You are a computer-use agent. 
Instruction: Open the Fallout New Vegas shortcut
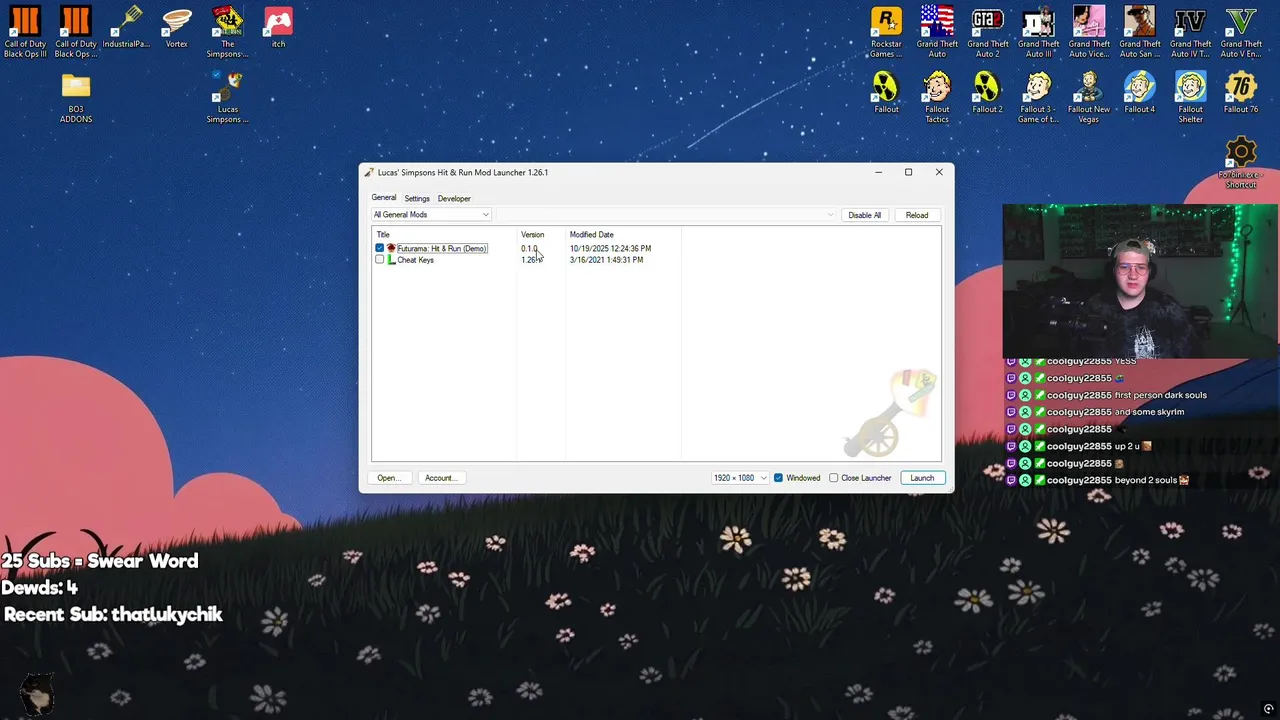coord(1089,98)
